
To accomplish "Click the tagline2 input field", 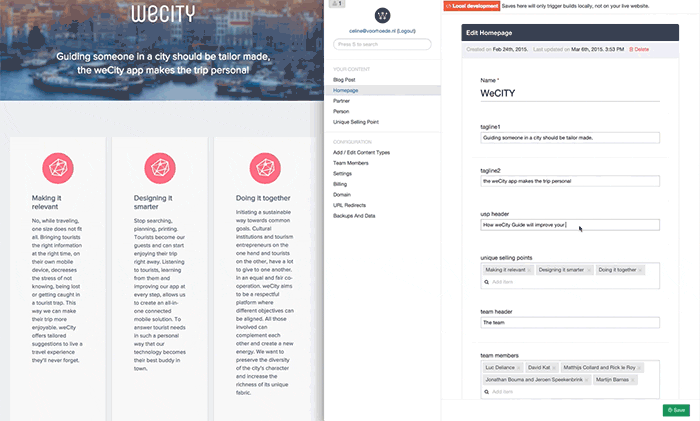I will coord(570,181).
